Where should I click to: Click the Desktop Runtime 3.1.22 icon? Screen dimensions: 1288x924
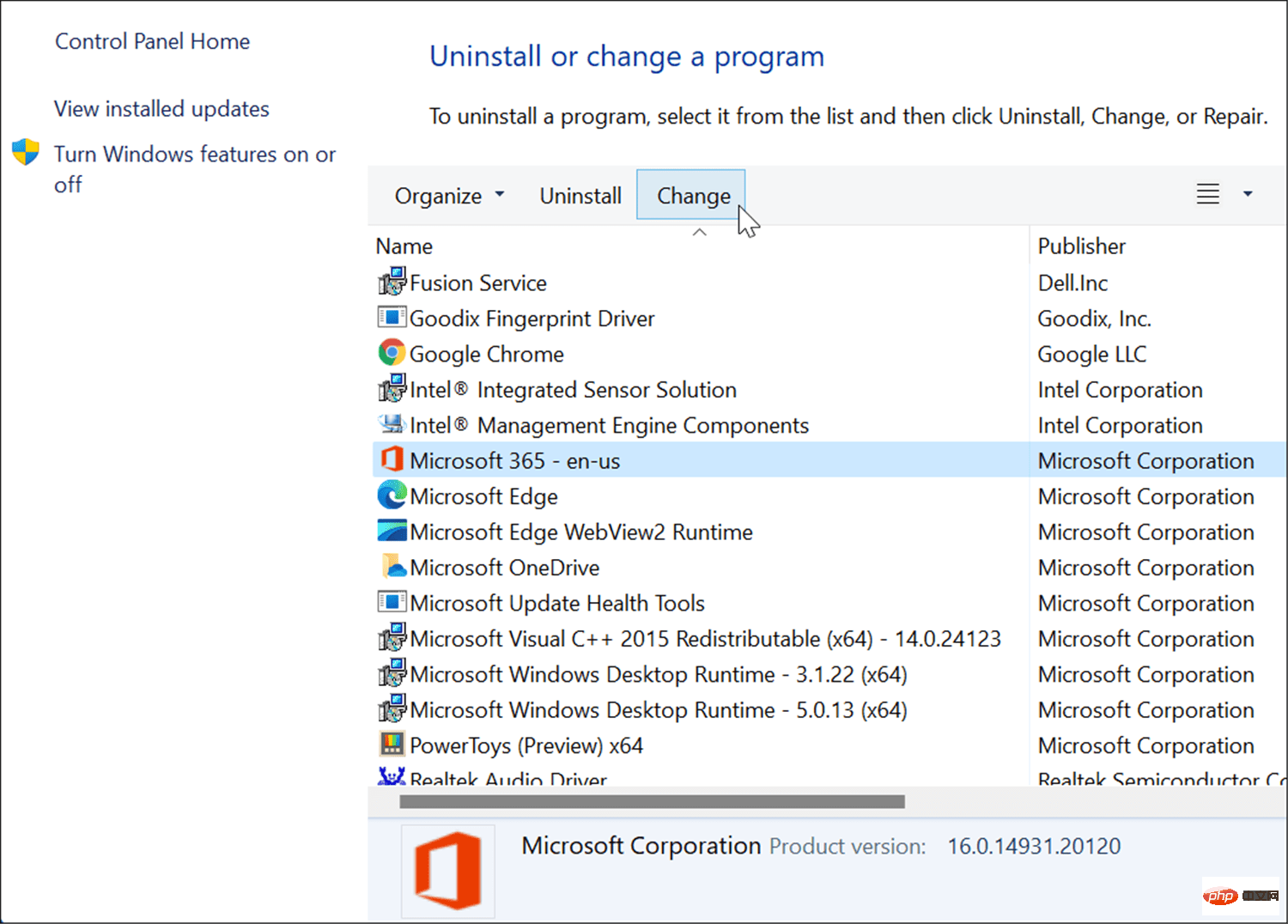(392, 673)
